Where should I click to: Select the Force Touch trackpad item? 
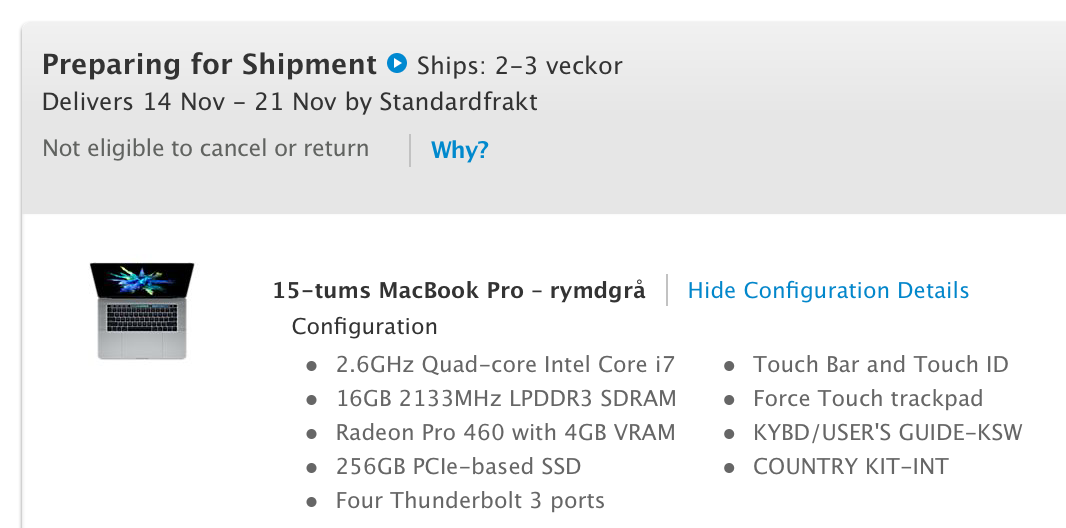tap(867, 398)
